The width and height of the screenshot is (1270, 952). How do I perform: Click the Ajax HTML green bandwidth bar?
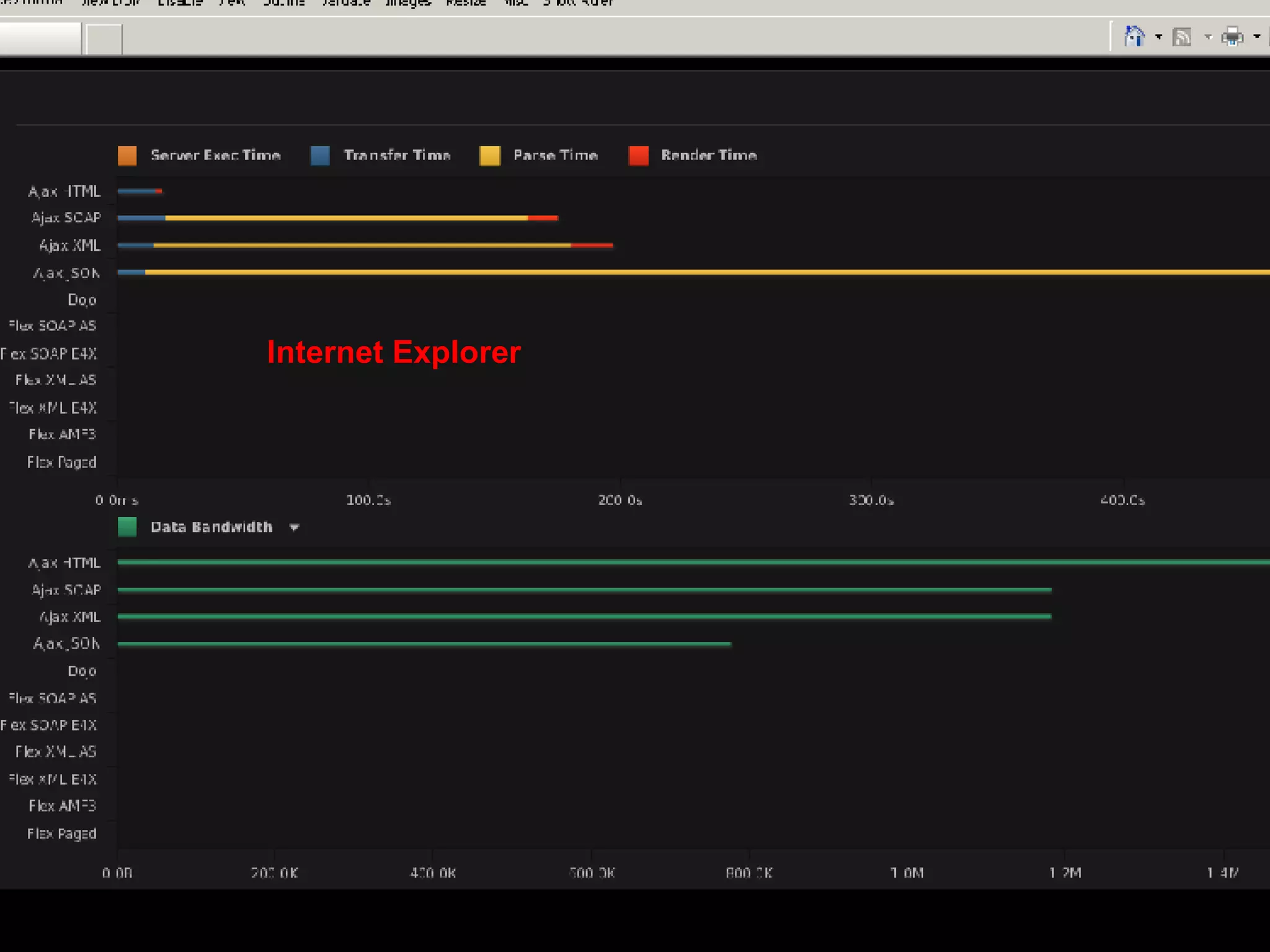(x=694, y=562)
